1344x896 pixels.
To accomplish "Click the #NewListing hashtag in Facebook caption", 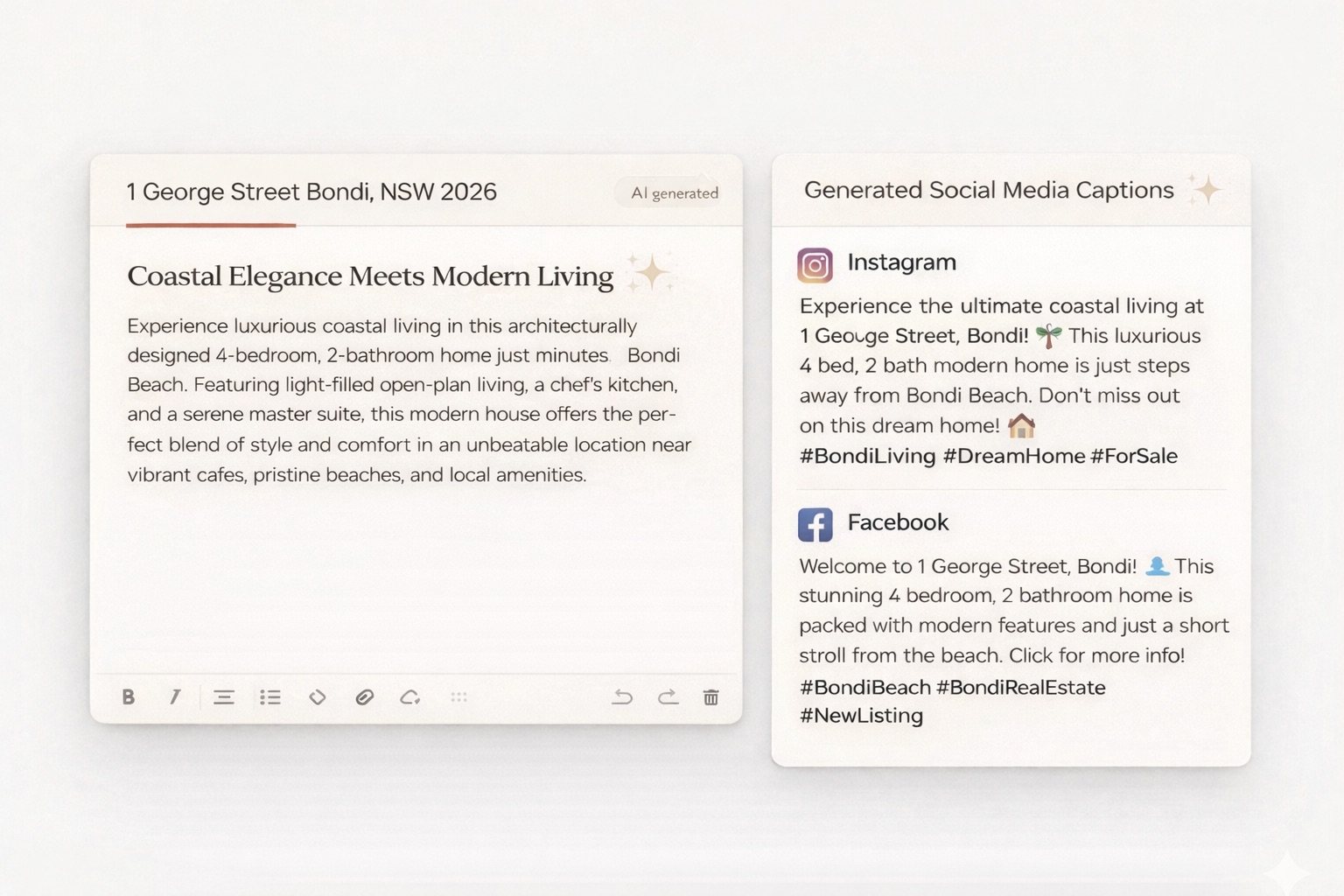I will click(x=861, y=716).
